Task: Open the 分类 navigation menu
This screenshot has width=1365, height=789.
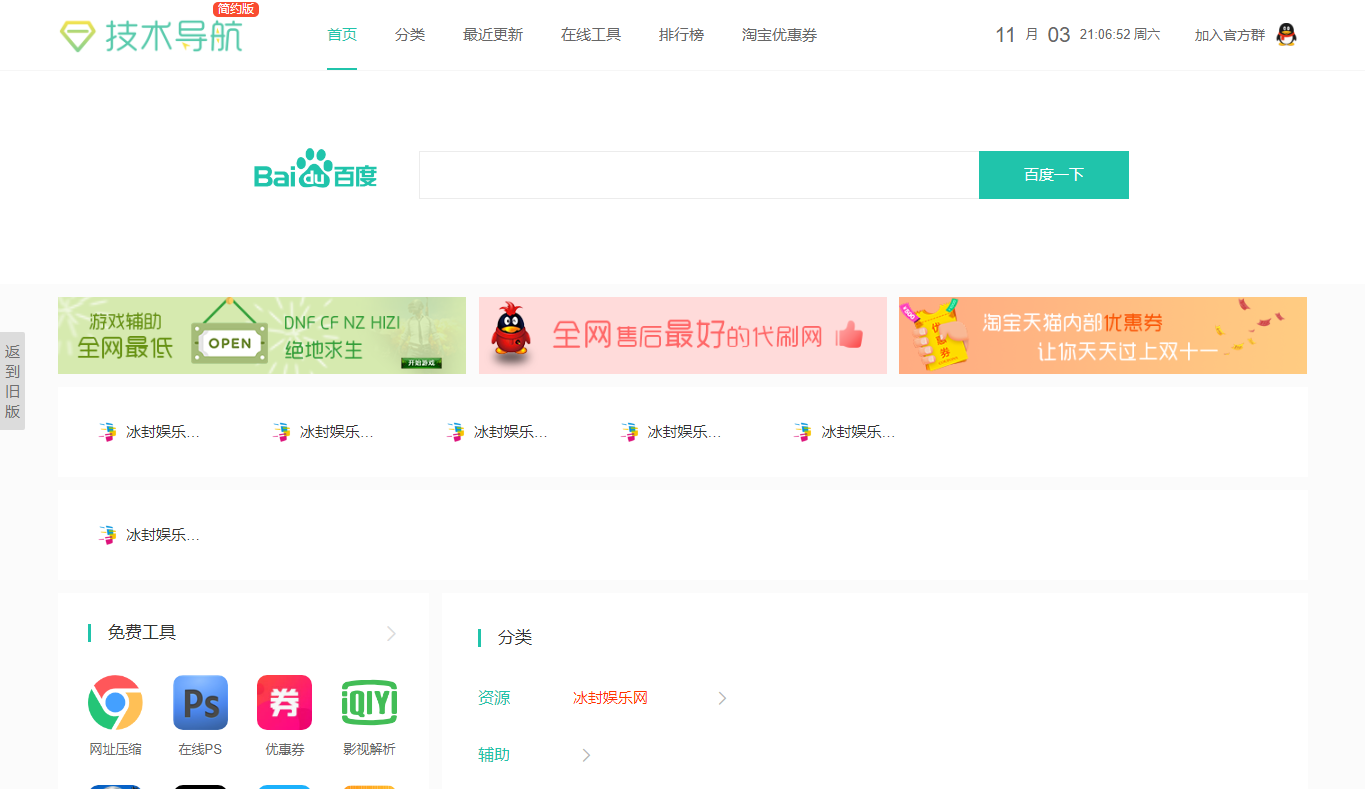Action: 410,35
